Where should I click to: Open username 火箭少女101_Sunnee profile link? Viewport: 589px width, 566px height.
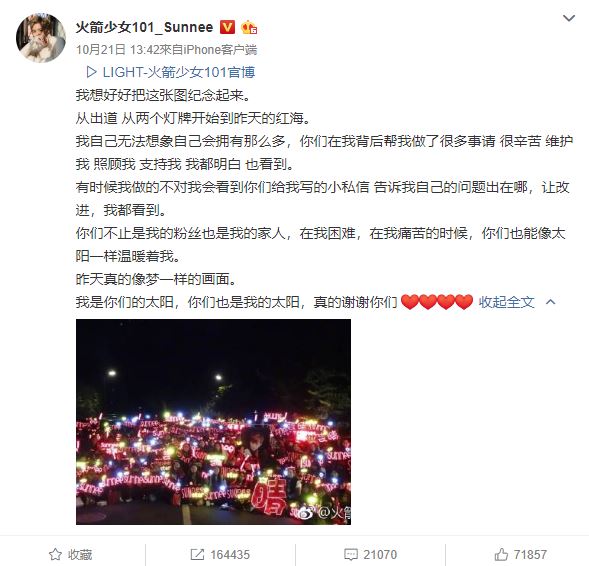pyautogui.click(x=144, y=27)
